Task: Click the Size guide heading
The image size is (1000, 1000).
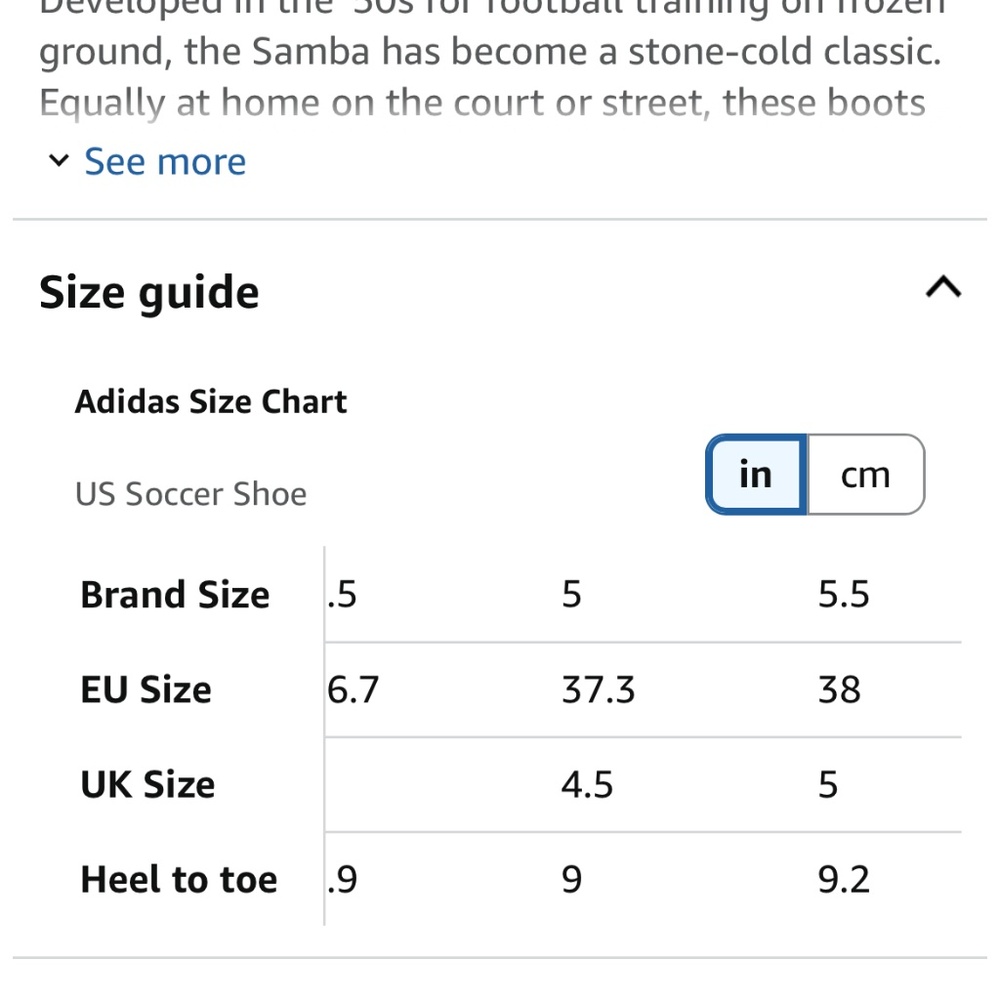Action: click(149, 293)
